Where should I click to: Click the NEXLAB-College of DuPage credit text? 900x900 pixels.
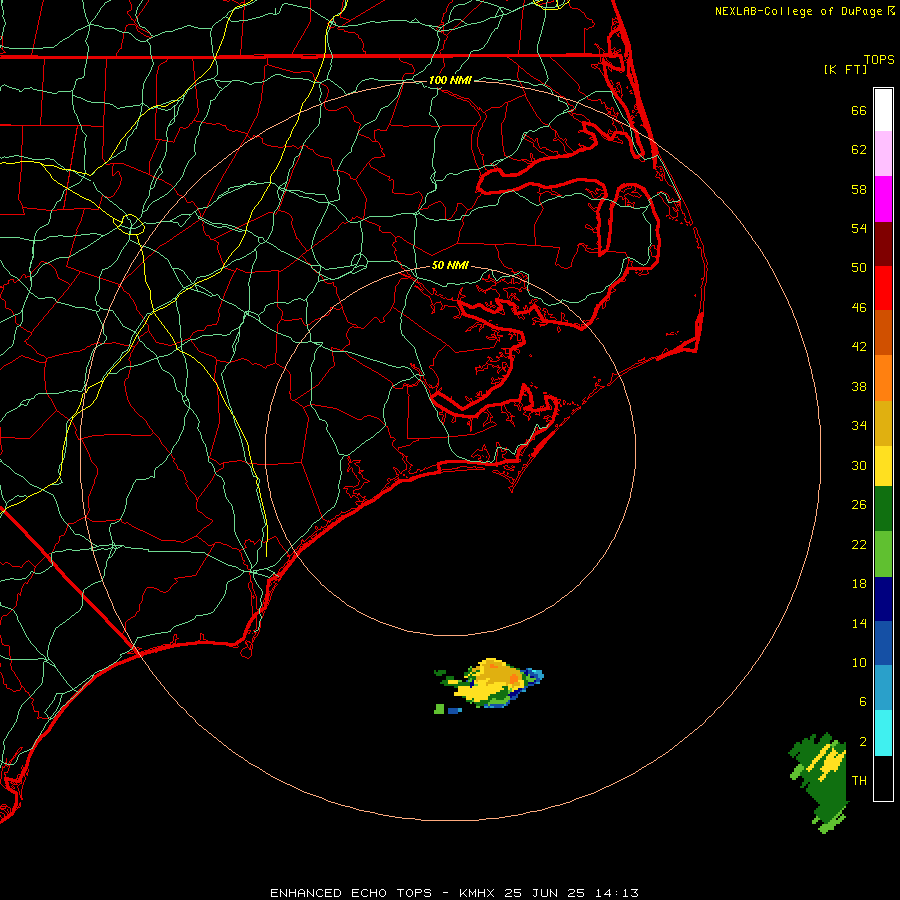pyautogui.click(x=800, y=11)
